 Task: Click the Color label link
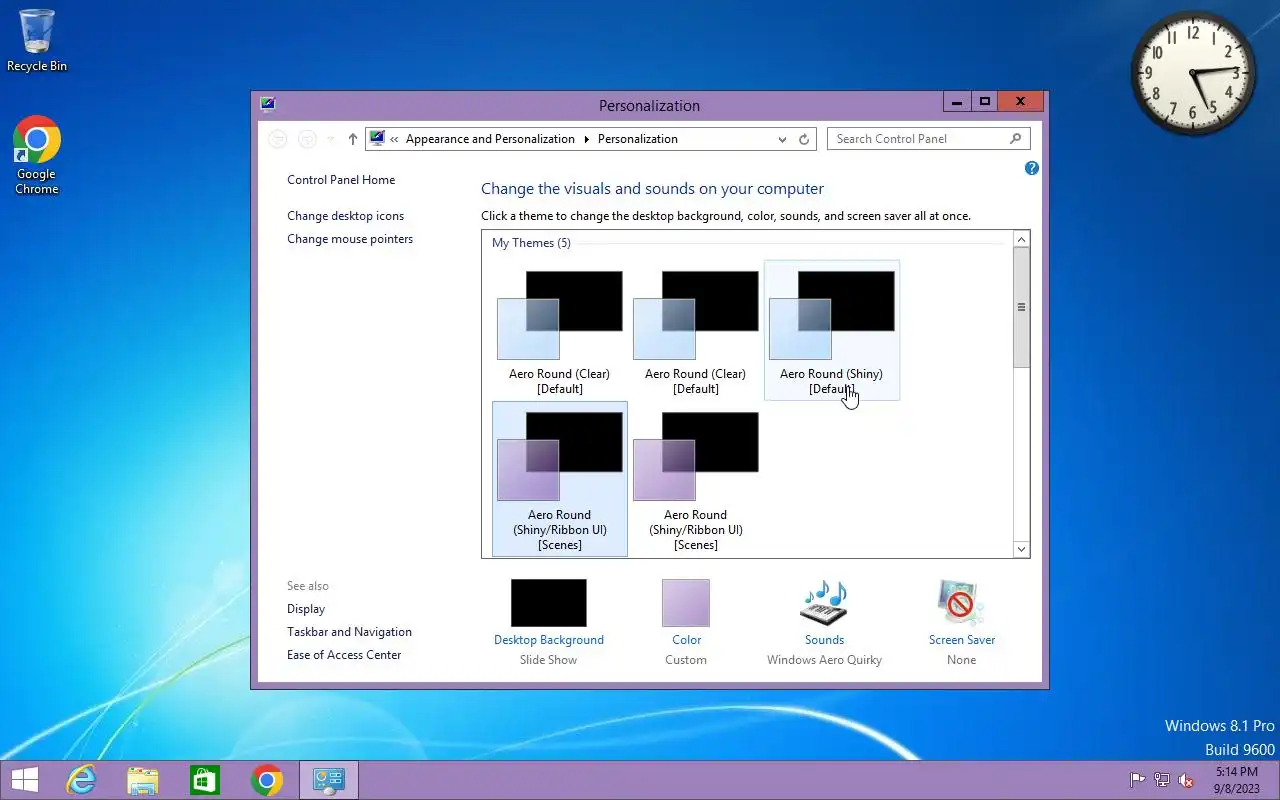[686, 640]
